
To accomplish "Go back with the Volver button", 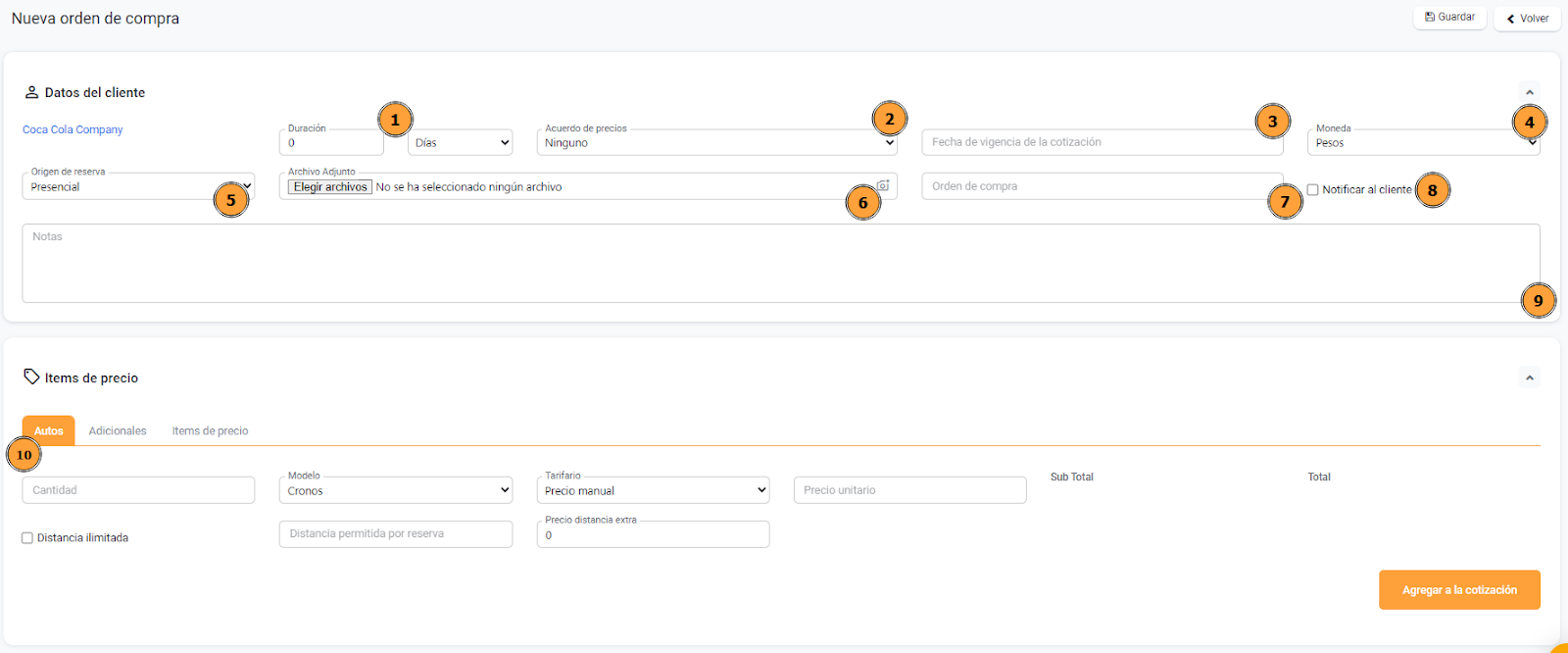I will pos(1527,19).
